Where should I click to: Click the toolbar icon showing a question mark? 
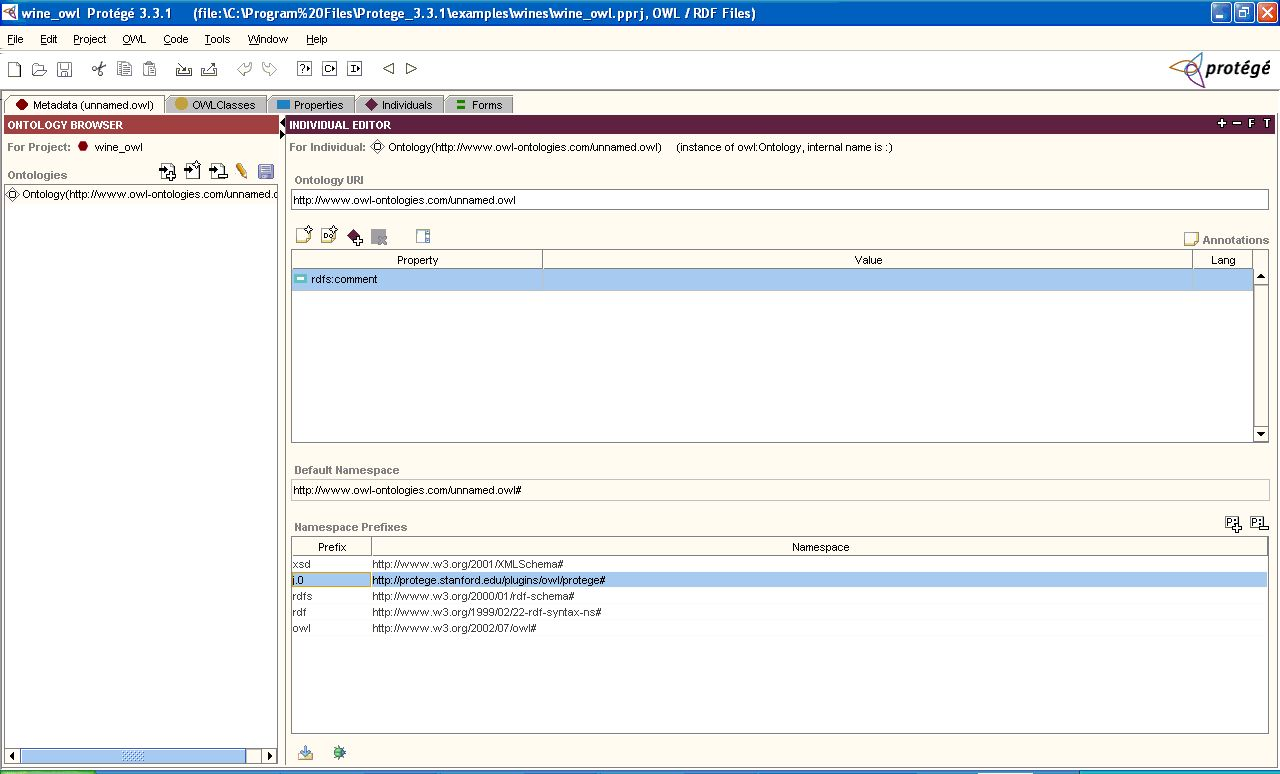tap(304, 69)
